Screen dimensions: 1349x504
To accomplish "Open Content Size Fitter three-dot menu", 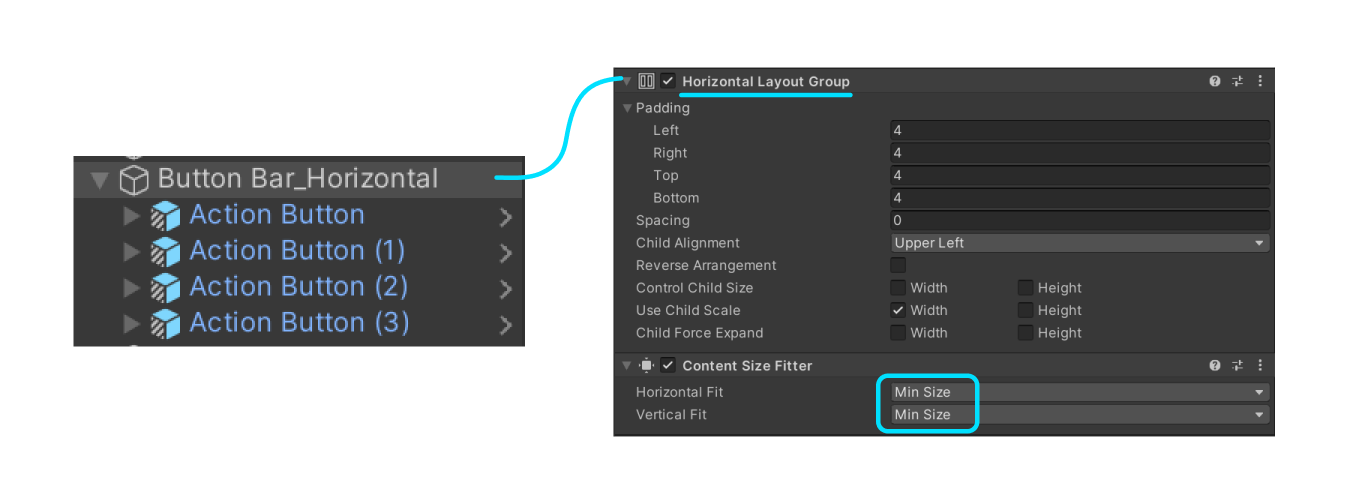I will point(1259,365).
